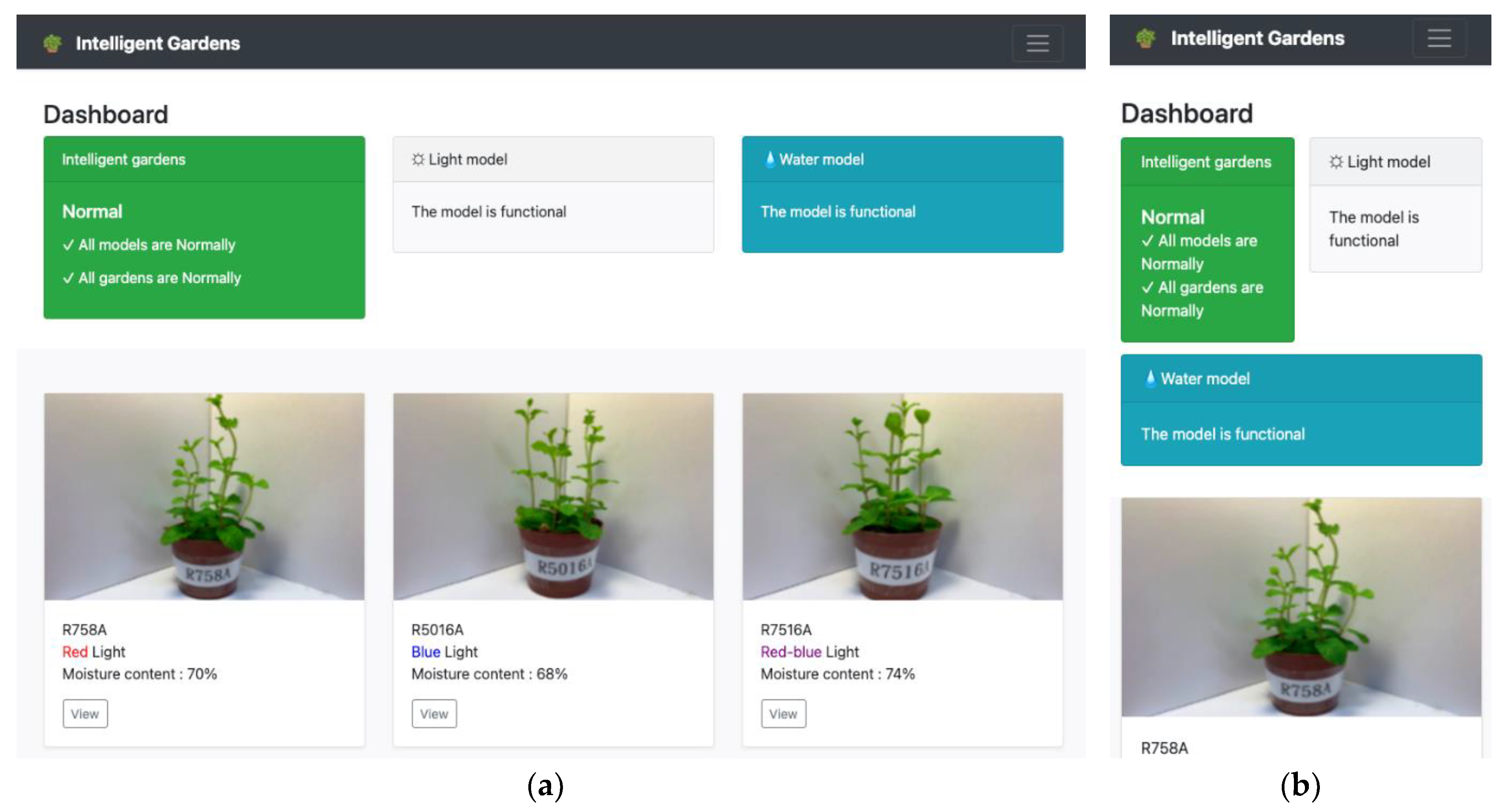The width and height of the screenshot is (1504, 812).
Task: Click the sun icon in the narrow Light model card
Action: [x=1336, y=162]
